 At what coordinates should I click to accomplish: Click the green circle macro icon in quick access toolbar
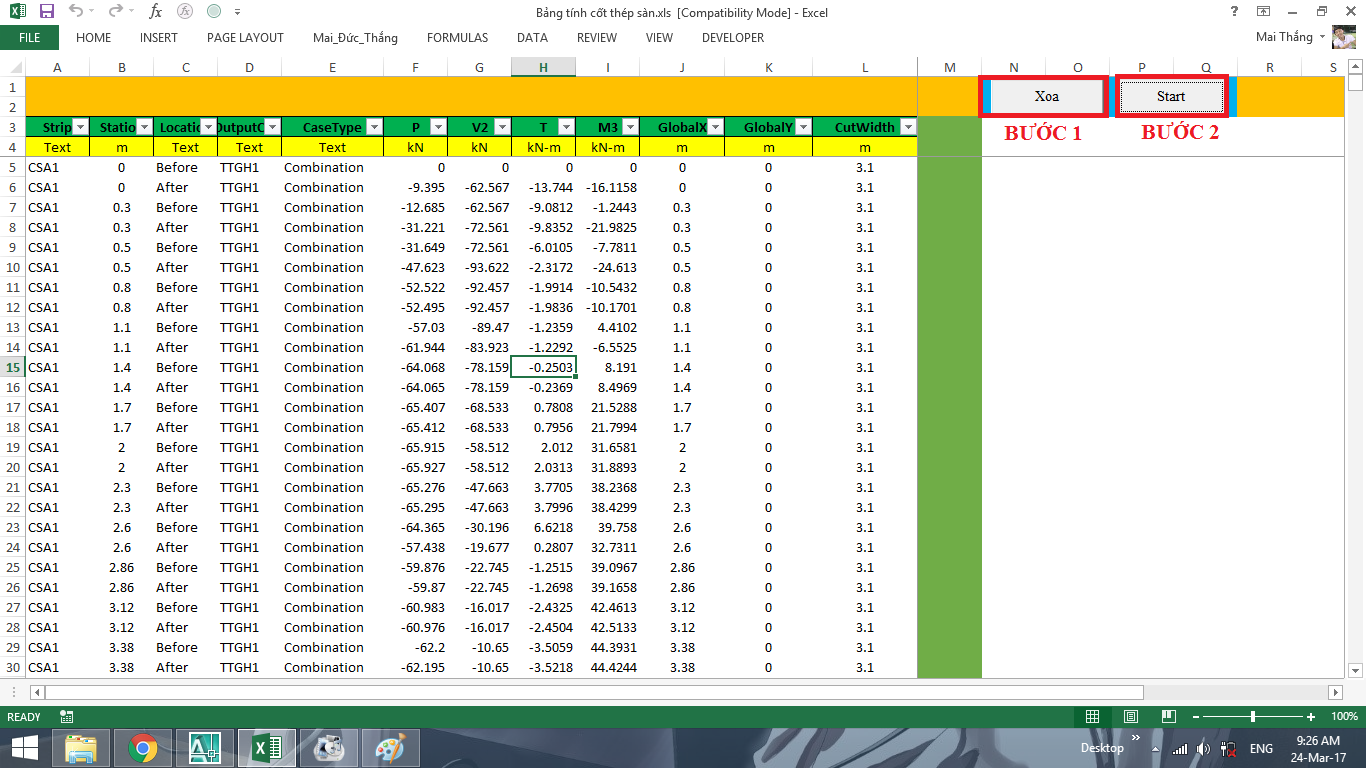(x=214, y=12)
